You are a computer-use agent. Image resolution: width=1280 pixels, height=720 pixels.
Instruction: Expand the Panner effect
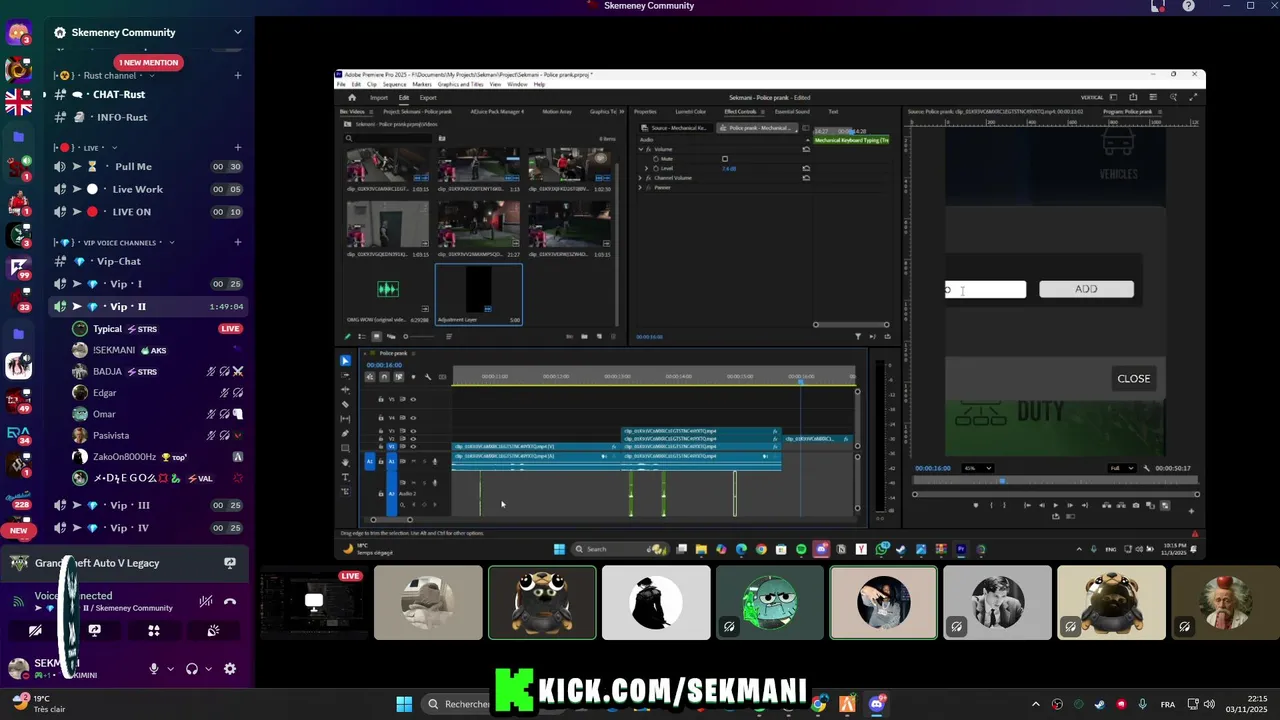pyautogui.click(x=640, y=187)
